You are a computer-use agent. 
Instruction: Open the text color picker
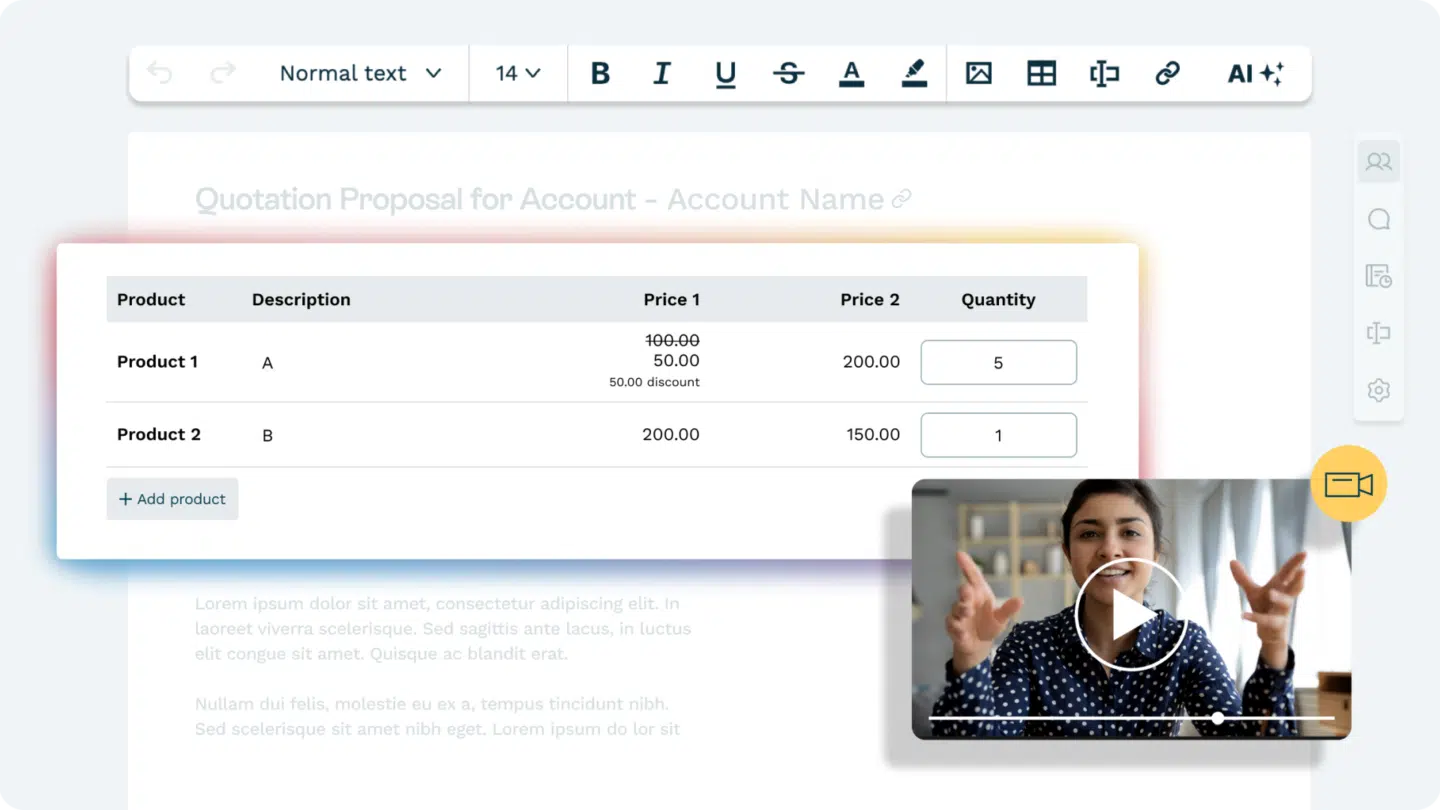click(851, 74)
